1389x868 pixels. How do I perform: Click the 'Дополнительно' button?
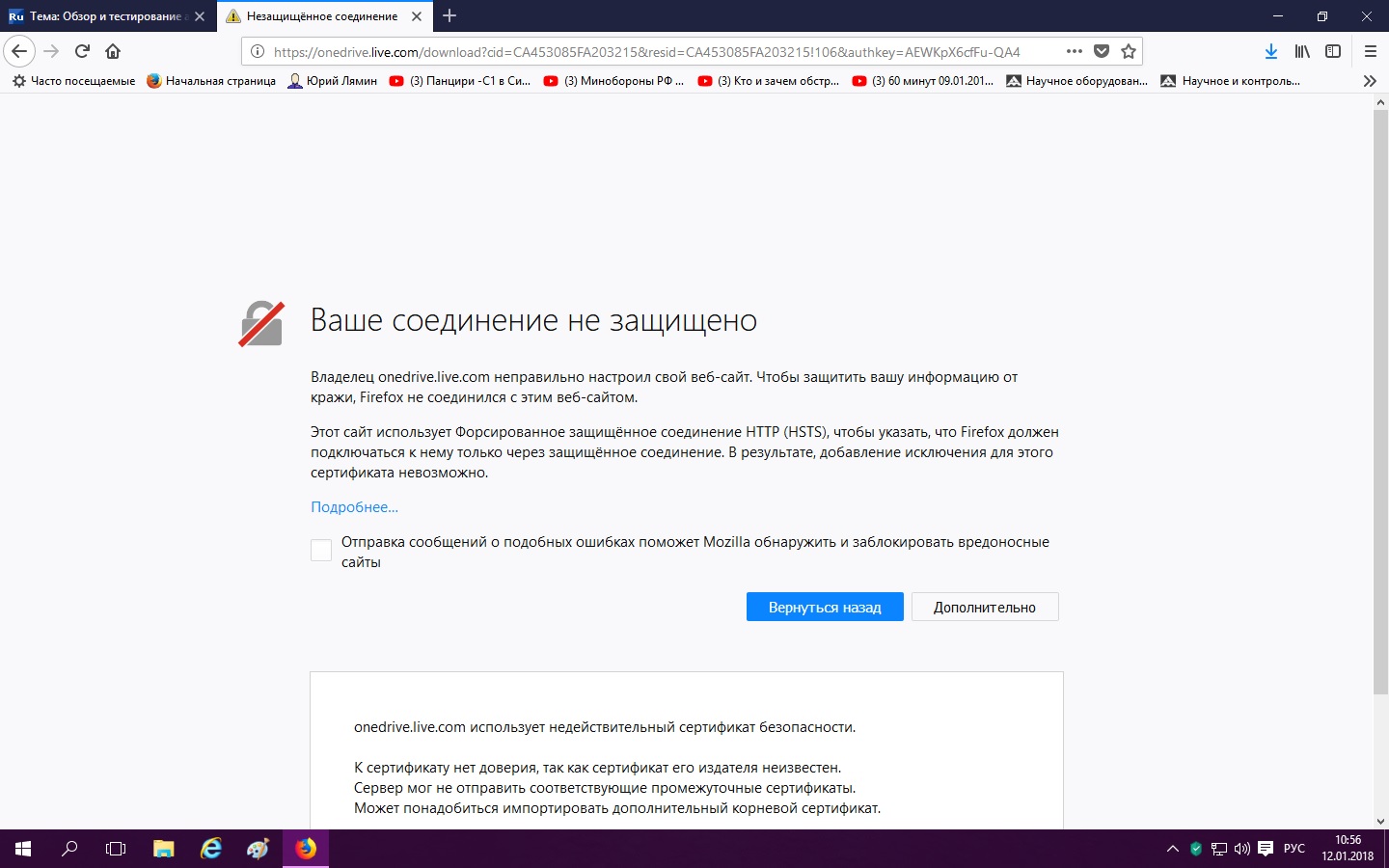pos(985,607)
